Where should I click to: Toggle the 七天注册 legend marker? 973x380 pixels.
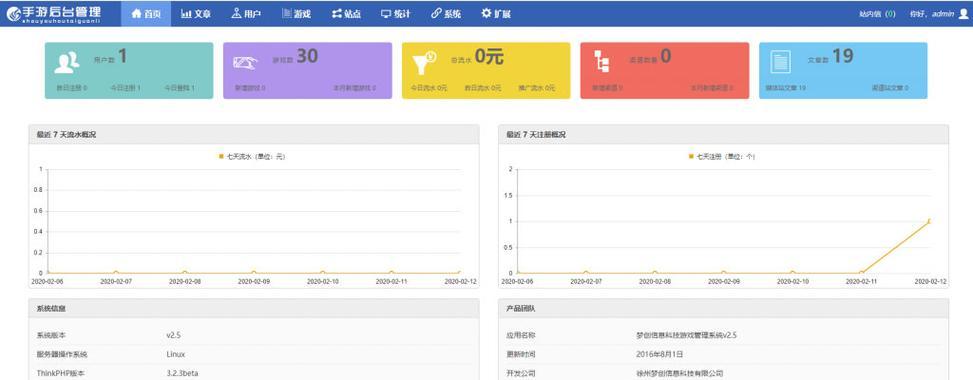point(691,156)
